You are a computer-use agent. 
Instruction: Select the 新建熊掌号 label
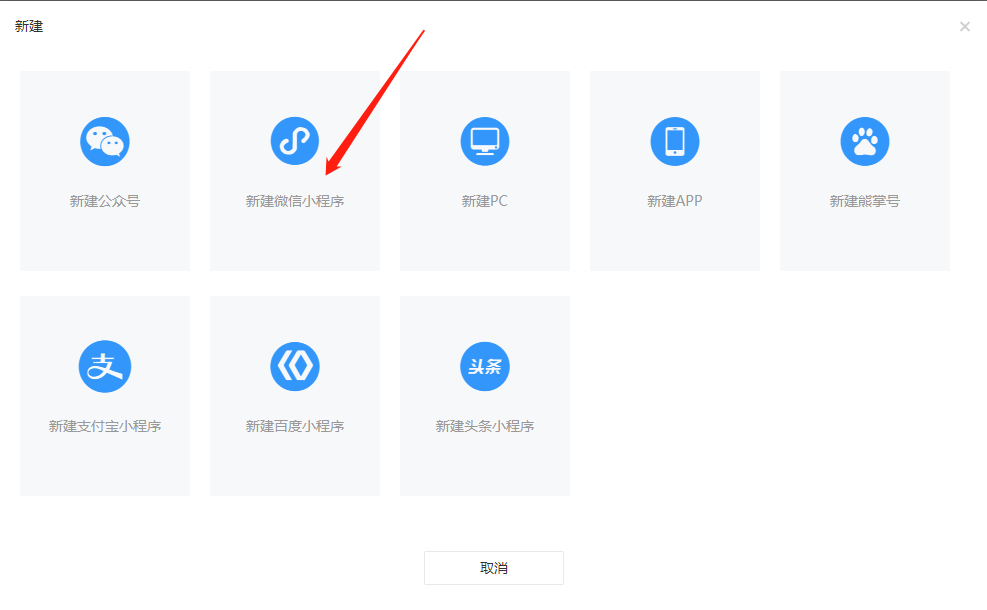point(865,201)
